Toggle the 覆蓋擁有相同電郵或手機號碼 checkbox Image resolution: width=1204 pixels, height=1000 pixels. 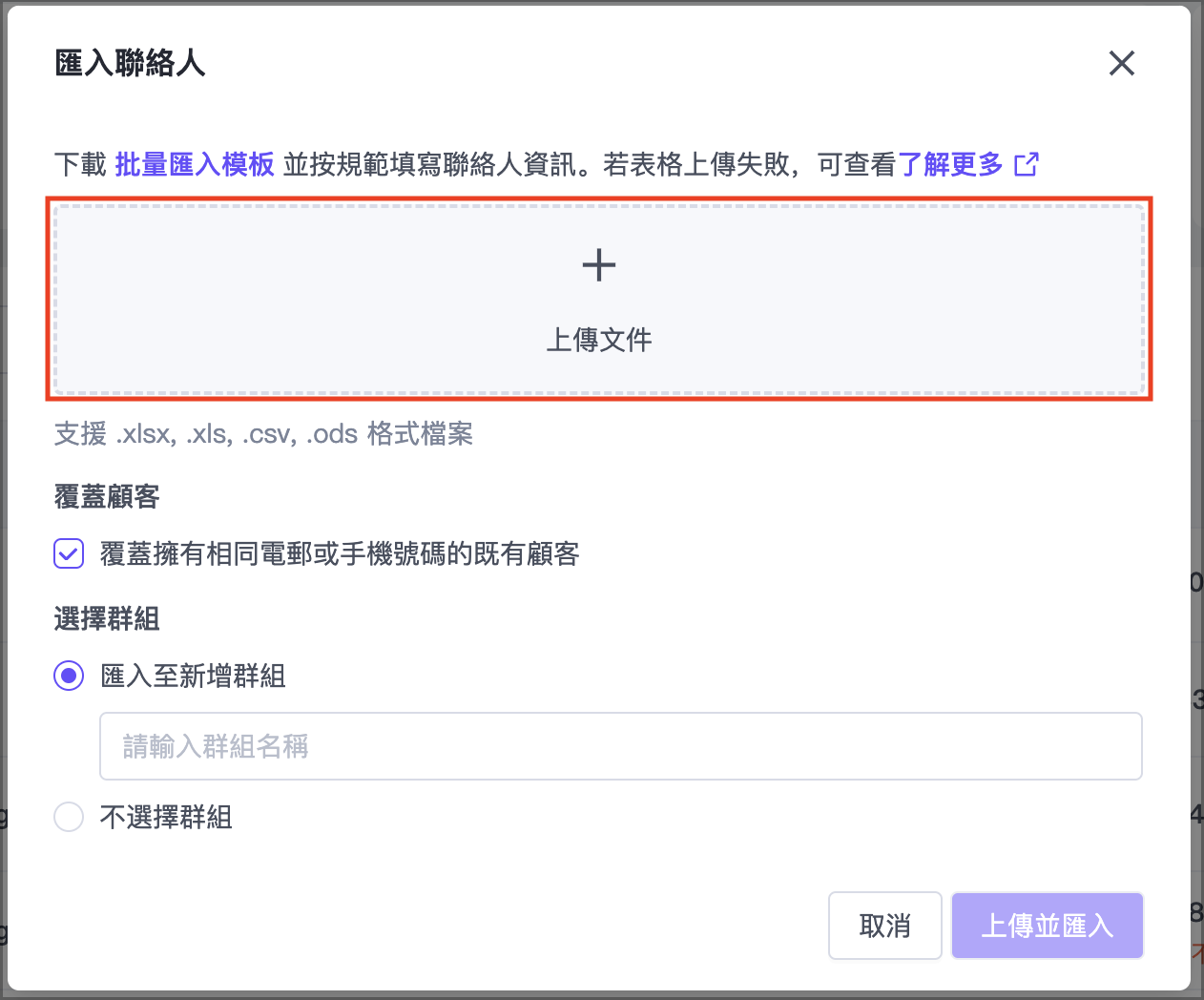69,553
